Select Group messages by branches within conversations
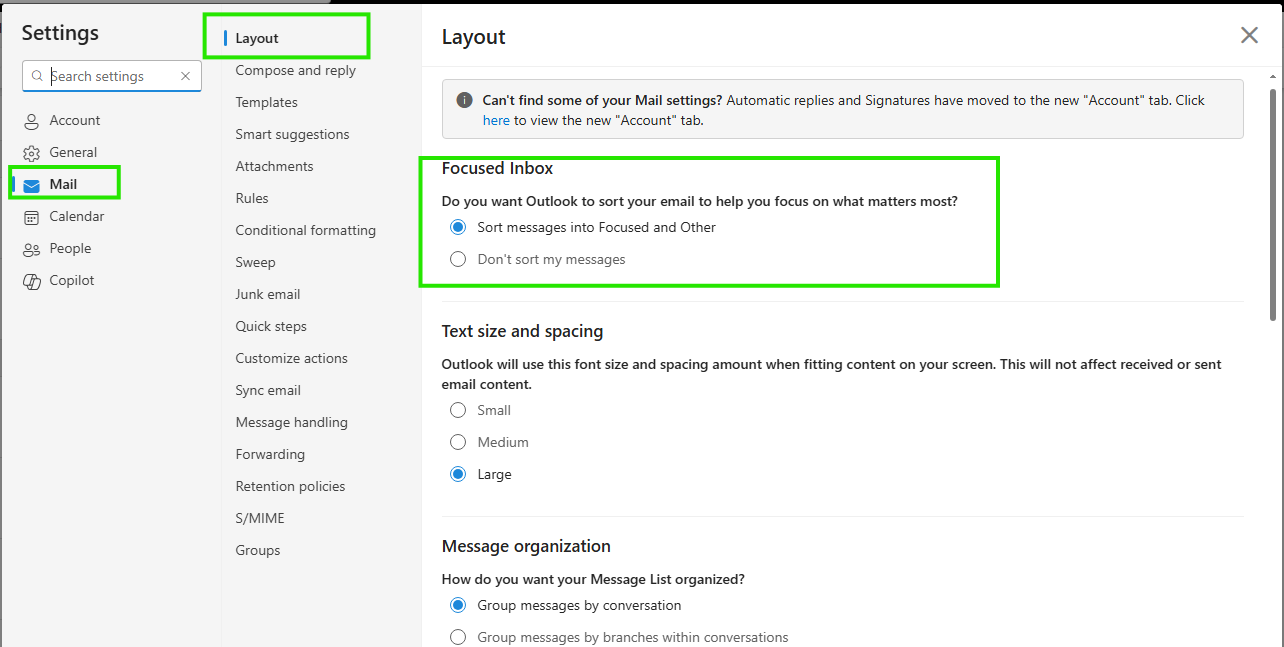This screenshot has height=647, width=1284. tap(619, 637)
